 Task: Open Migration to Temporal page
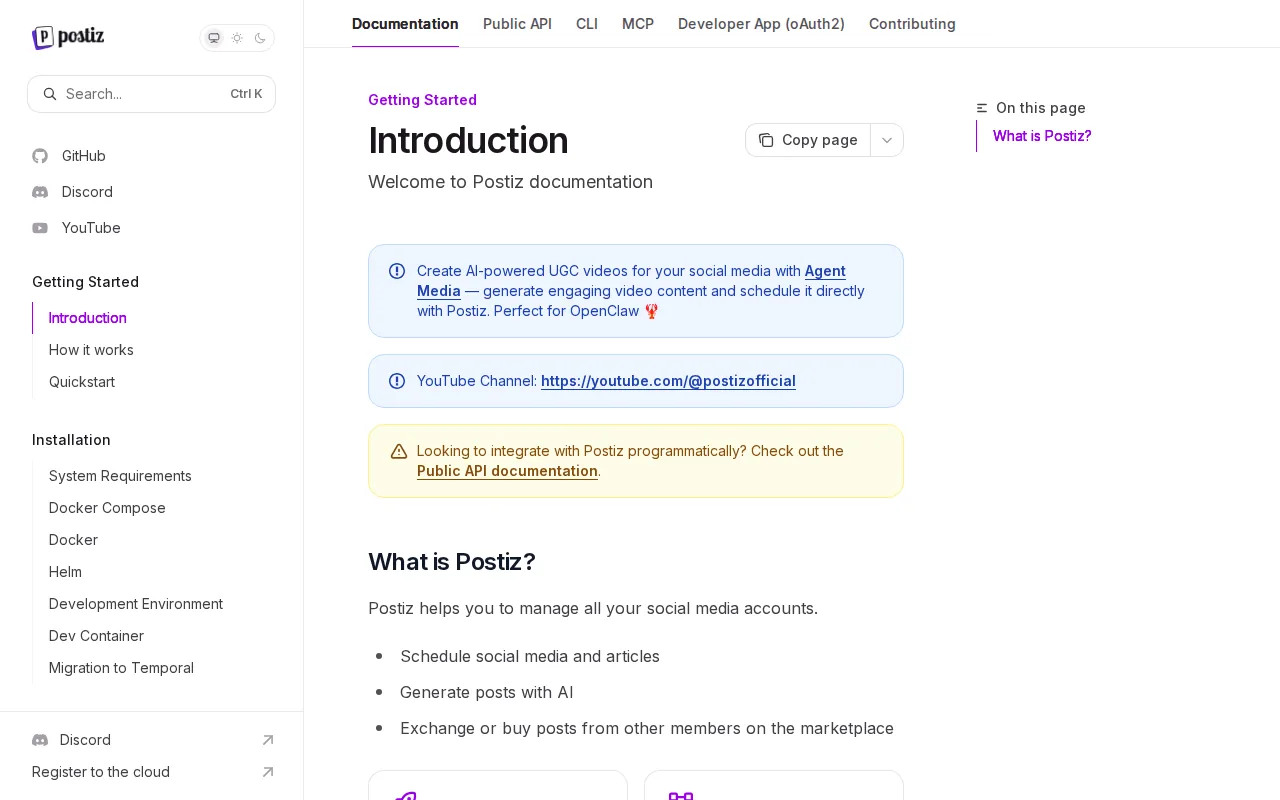121,668
